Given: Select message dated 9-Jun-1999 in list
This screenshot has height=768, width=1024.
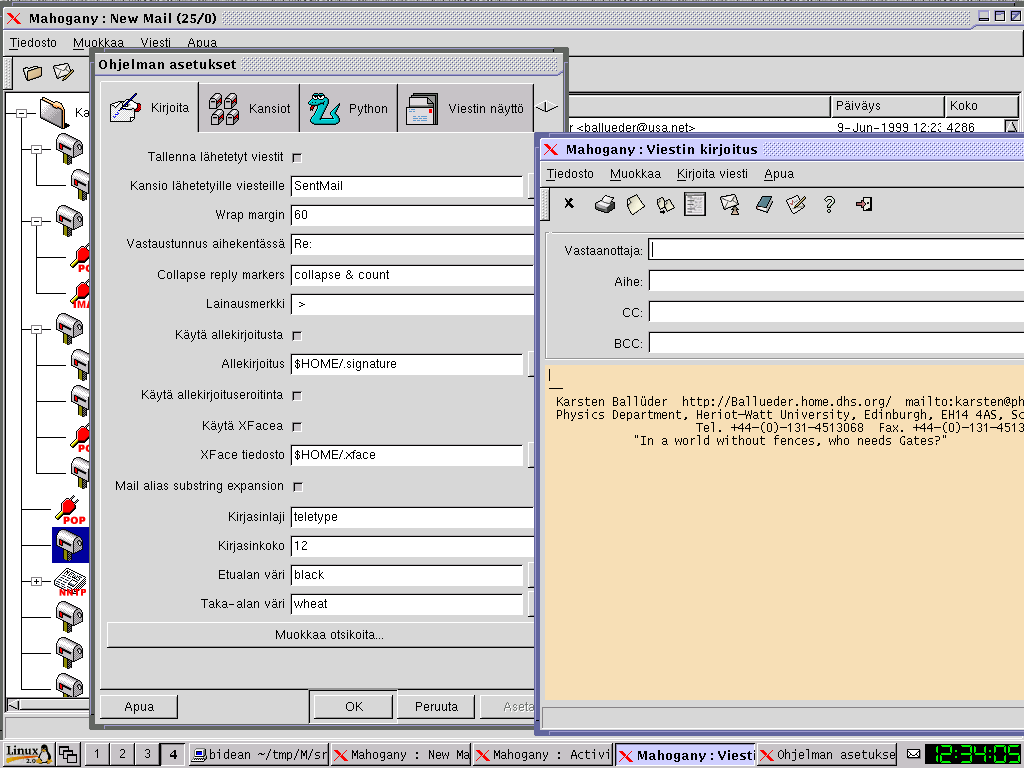Looking at the screenshot, I should click(x=787, y=127).
